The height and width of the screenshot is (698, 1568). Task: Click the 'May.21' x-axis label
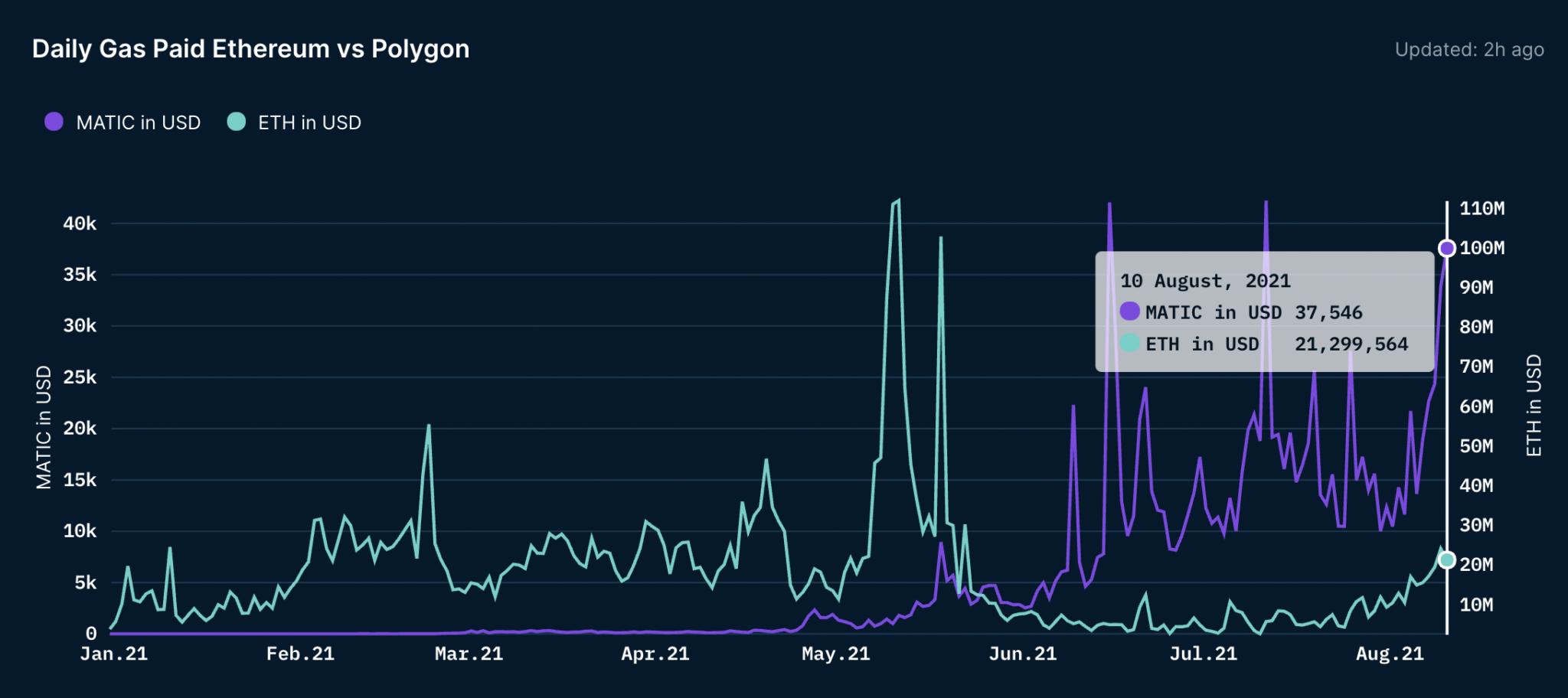(835, 654)
